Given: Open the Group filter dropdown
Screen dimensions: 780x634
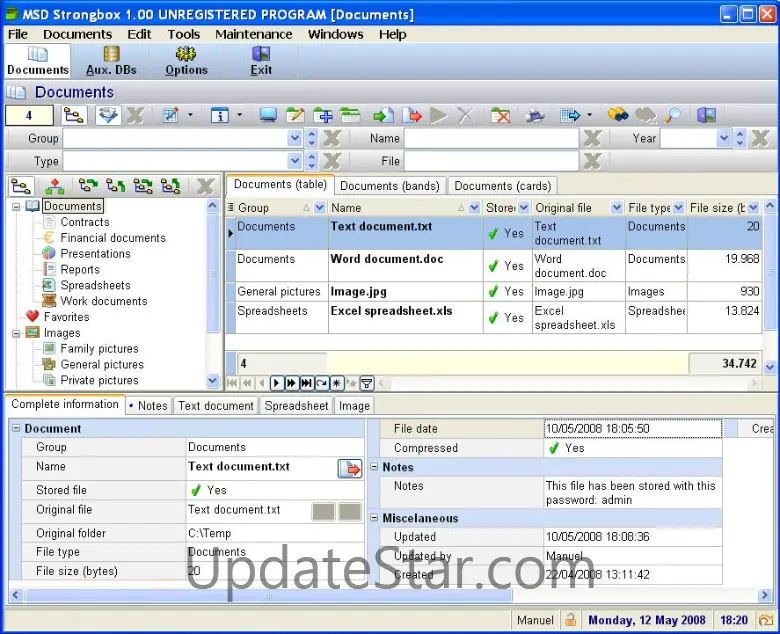Looking at the screenshot, I should pos(295,138).
